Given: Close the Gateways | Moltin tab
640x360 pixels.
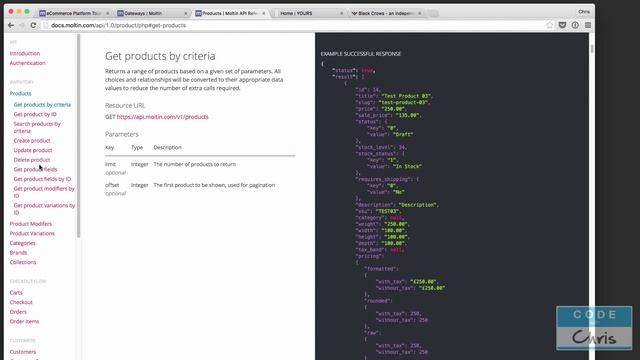Looking at the screenshot, I should coord(186,13).
